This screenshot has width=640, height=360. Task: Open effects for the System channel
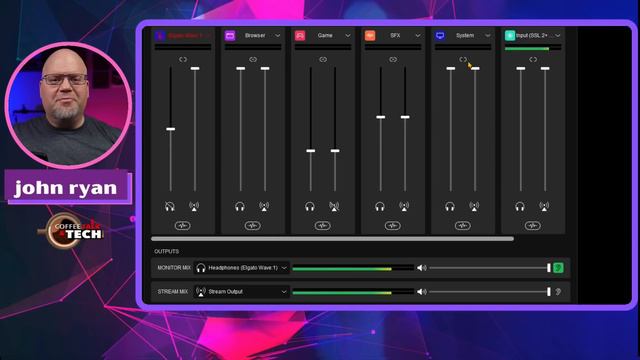[x=462, y=225]
